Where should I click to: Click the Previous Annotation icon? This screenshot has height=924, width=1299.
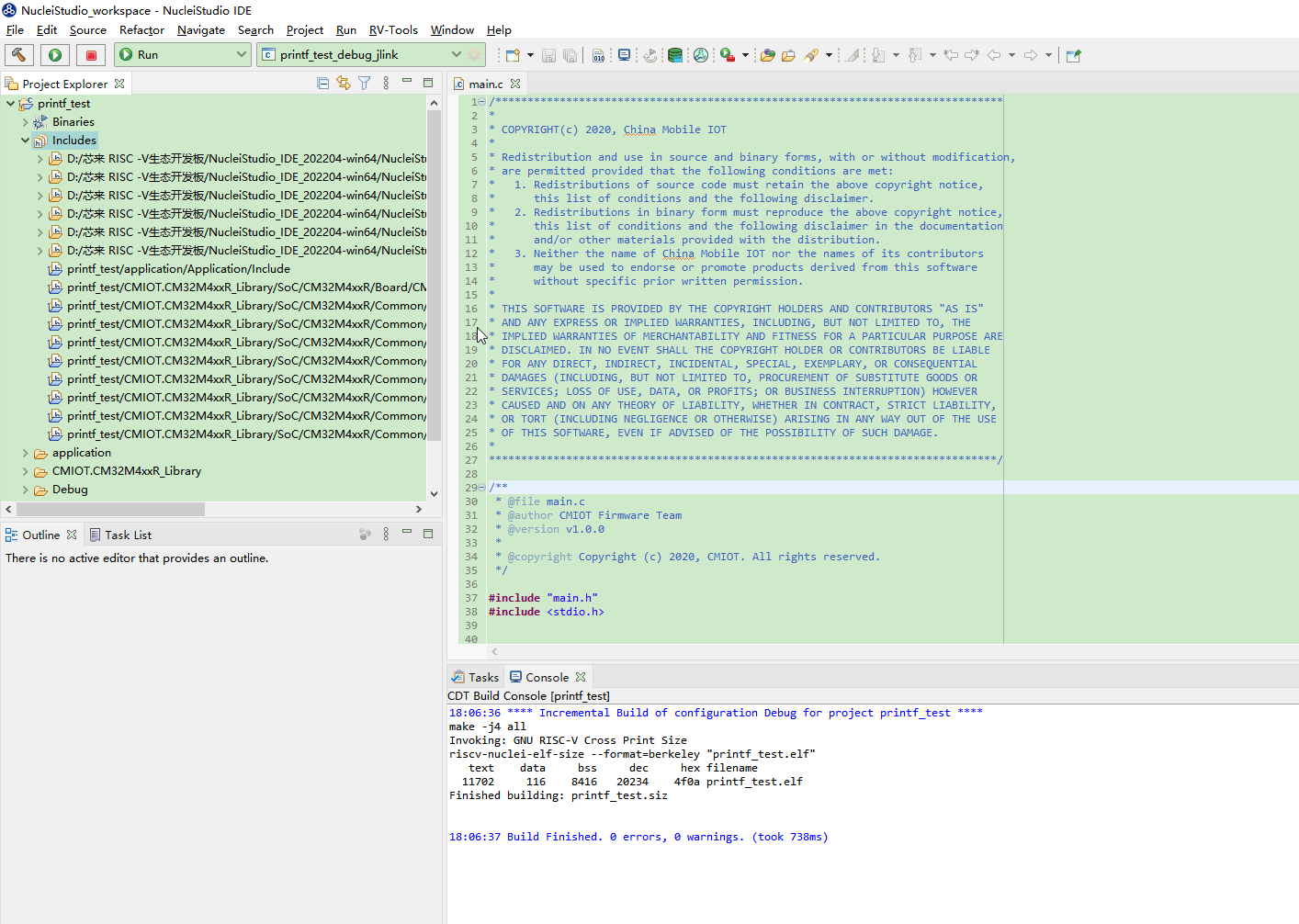915,55
